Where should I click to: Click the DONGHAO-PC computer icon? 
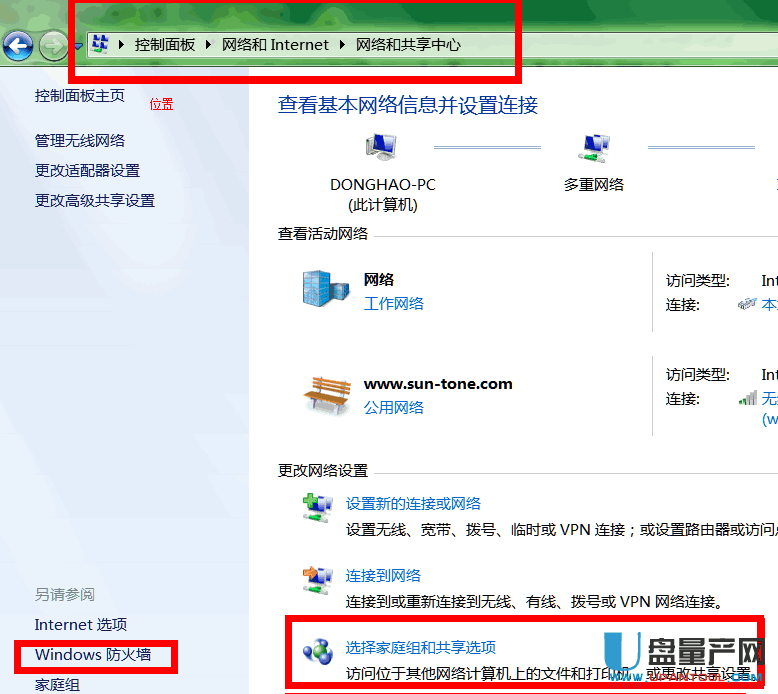coord(381,148)
